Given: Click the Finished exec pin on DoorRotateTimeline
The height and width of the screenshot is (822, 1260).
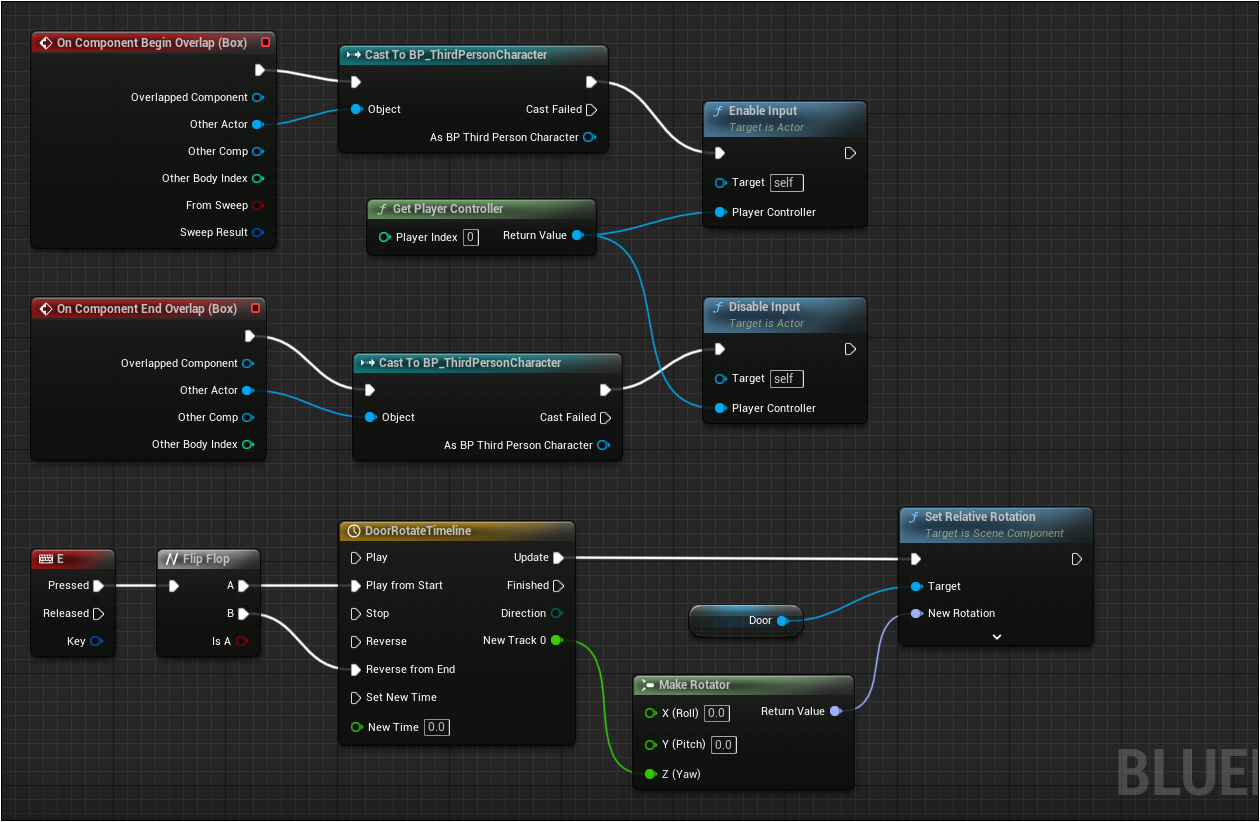Looking at the screenshot, I should click(559, 586).
